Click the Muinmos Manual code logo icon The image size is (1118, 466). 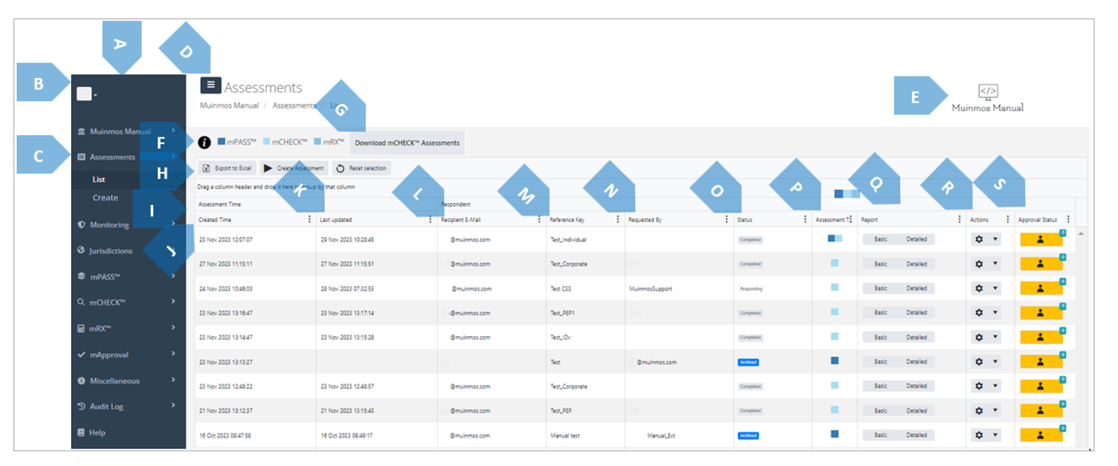click(987, 91)
